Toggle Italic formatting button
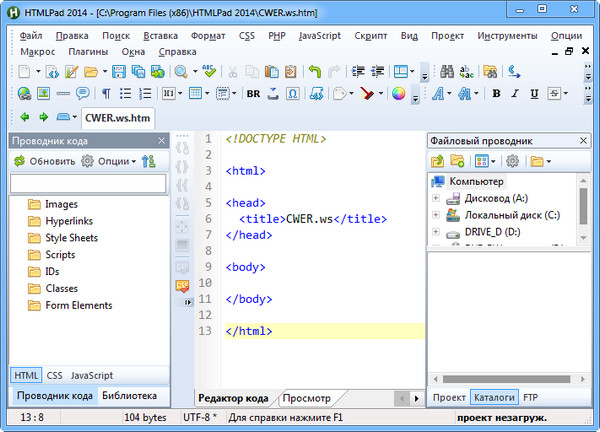The image size is (600, 432). click(515, 94)
